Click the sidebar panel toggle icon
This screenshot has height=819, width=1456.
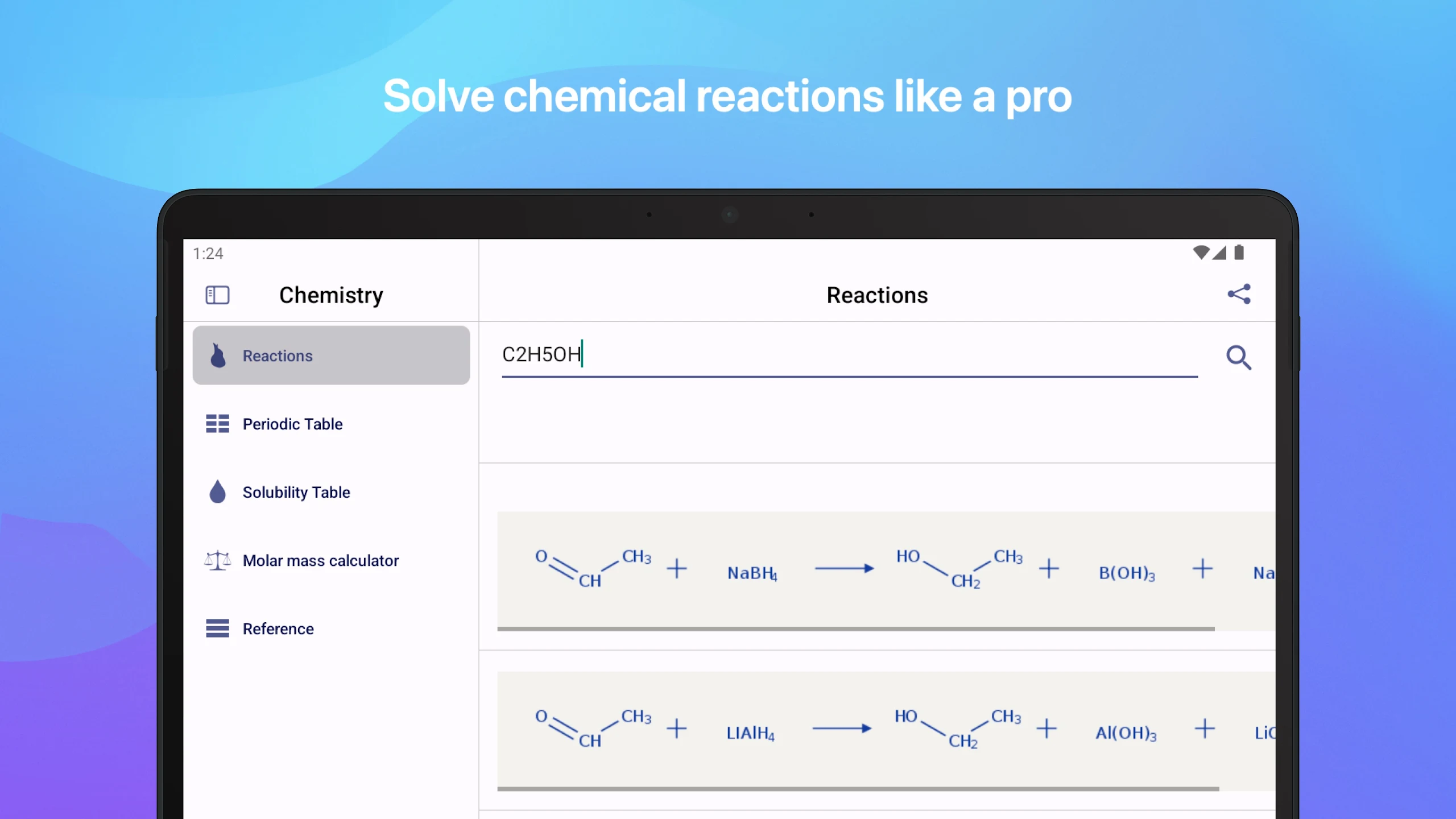click(217, 295)
